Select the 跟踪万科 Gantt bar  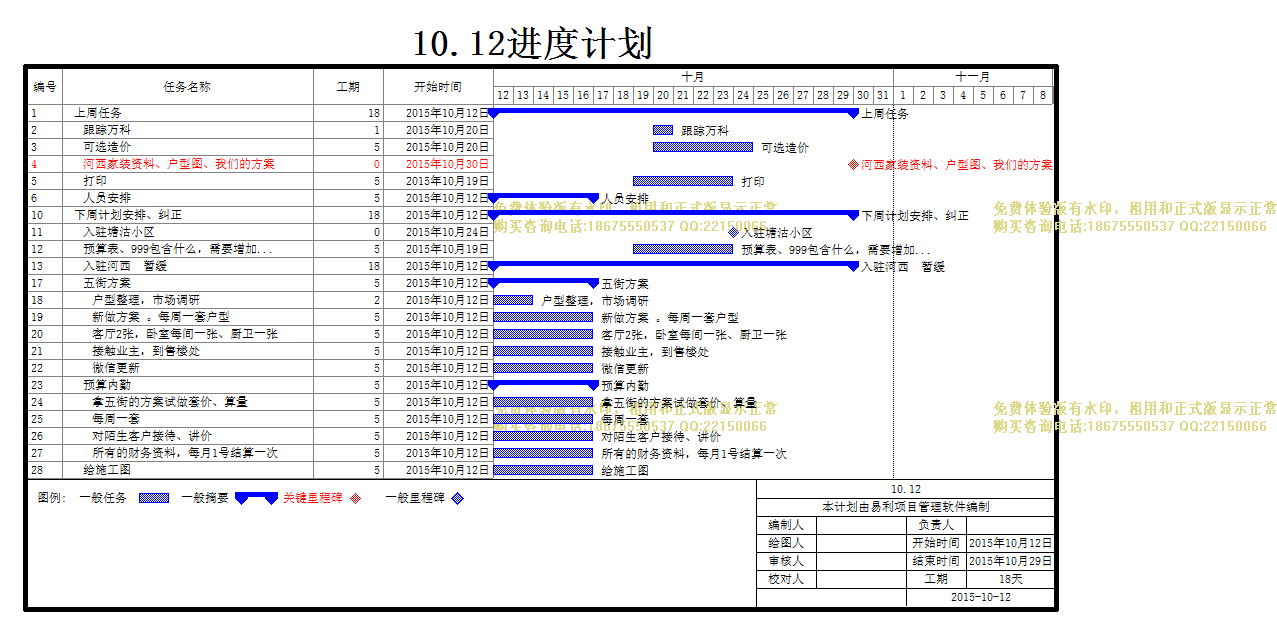(x=663, y=130)
